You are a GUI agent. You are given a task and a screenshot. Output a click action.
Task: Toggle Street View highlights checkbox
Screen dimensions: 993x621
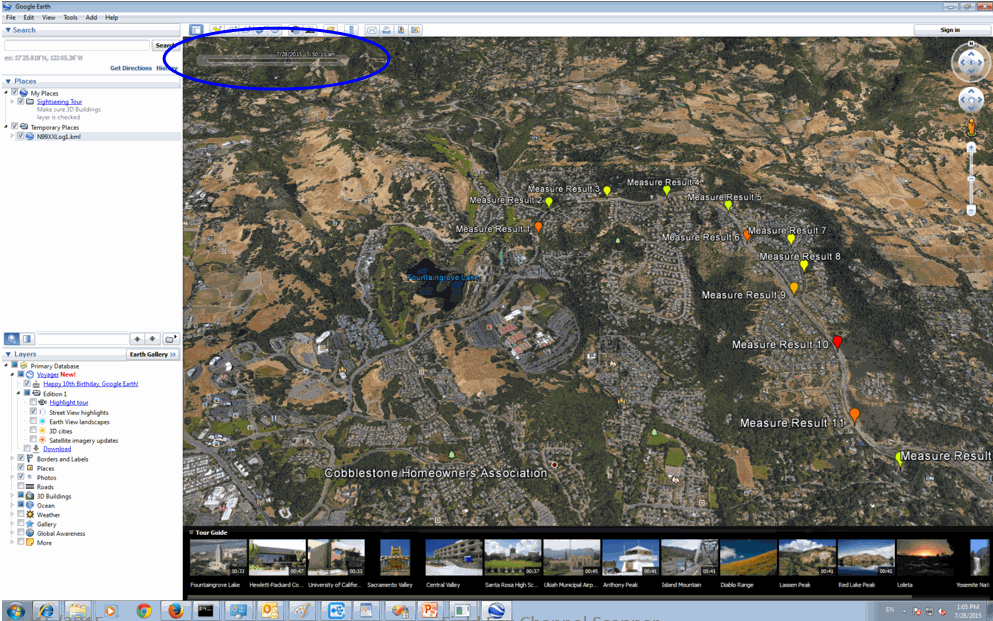[34, 411]
